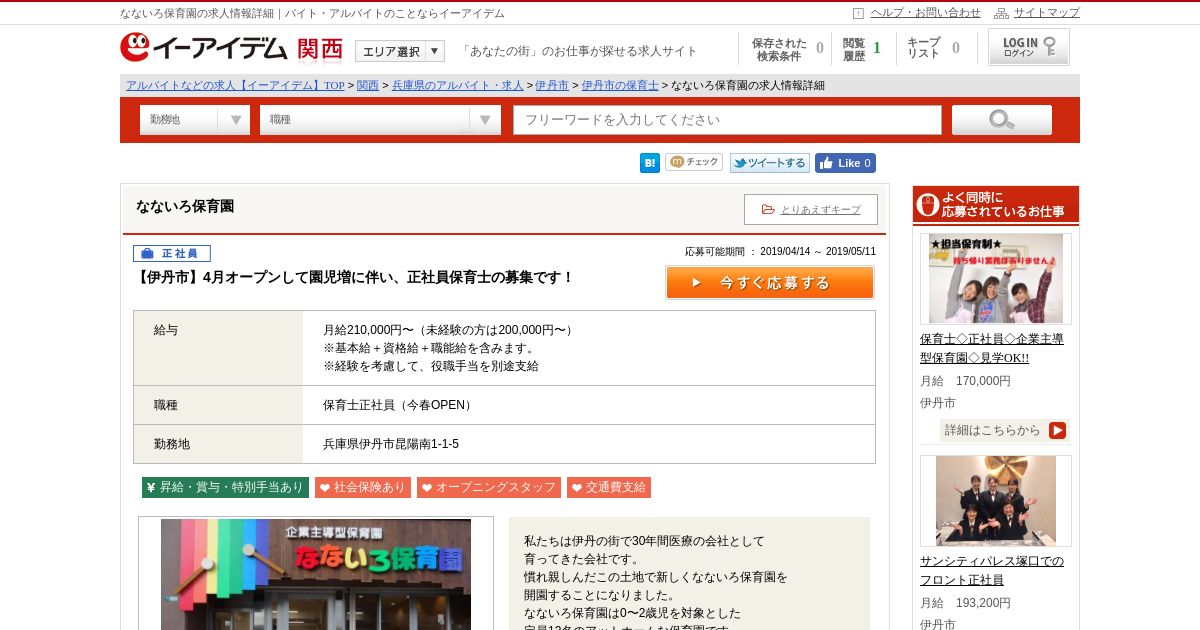1200x630 pixels.
Task: Open 伊丹市の保育士 breadcrumb link
Action: (x=620, y=85)
